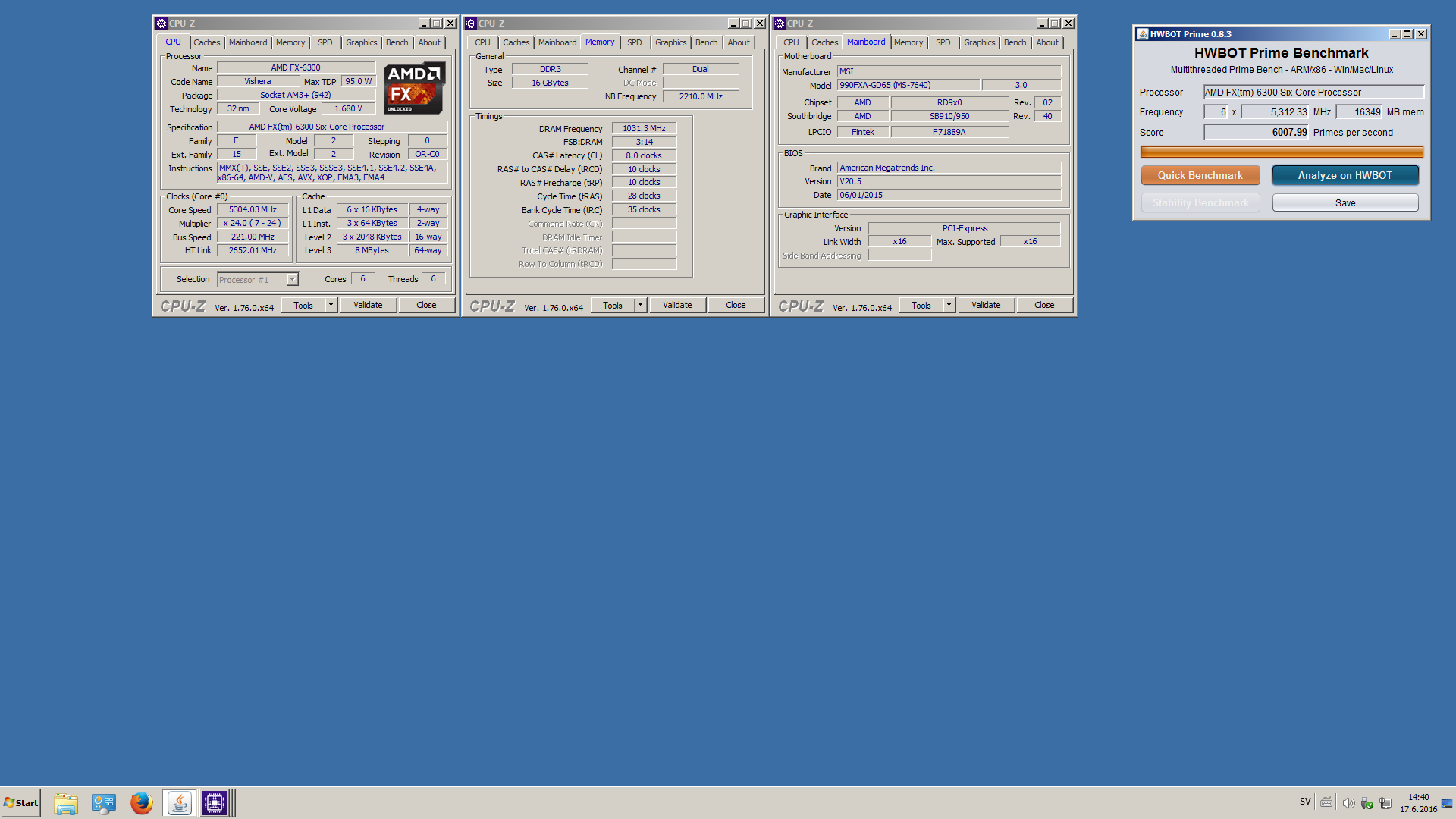Open About tab in first CPU-Z window
Image resolution: width=1456 pixels, height=819 pixels.
point(429,42)
